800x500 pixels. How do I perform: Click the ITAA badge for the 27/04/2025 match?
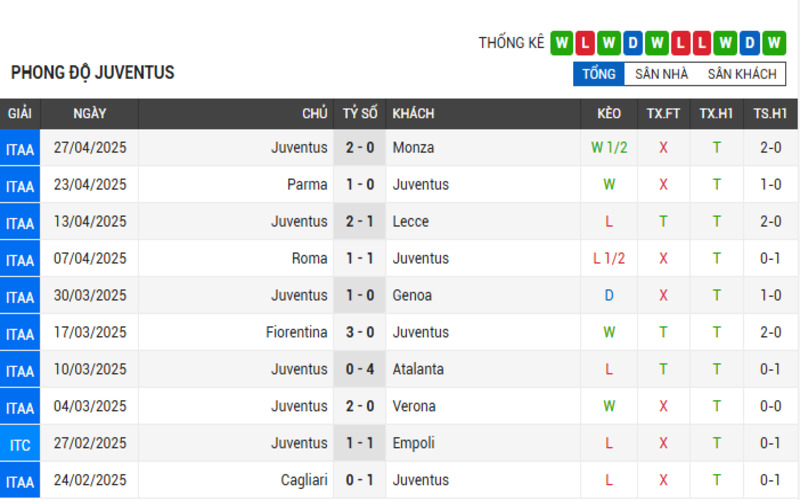tap(20, 148)
